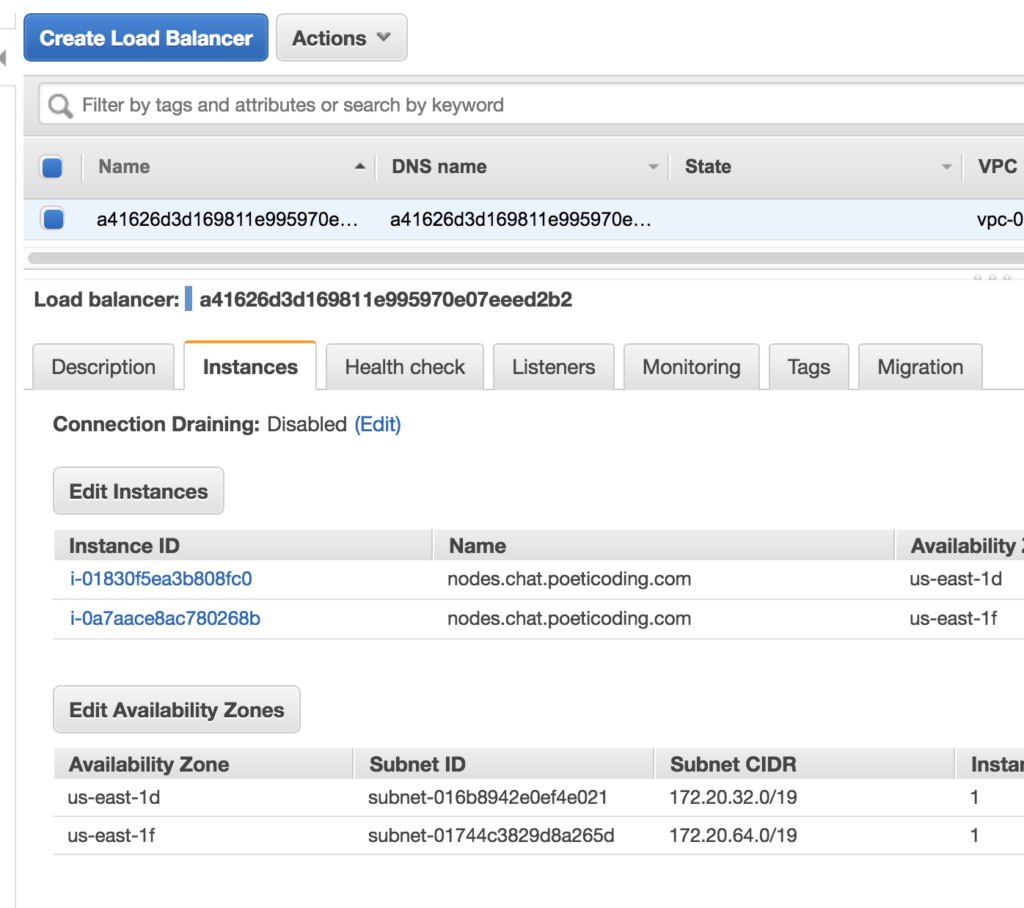1024x908 pixels.
Task: Click the search magnifier icon
Action: [x=60, y=105]
